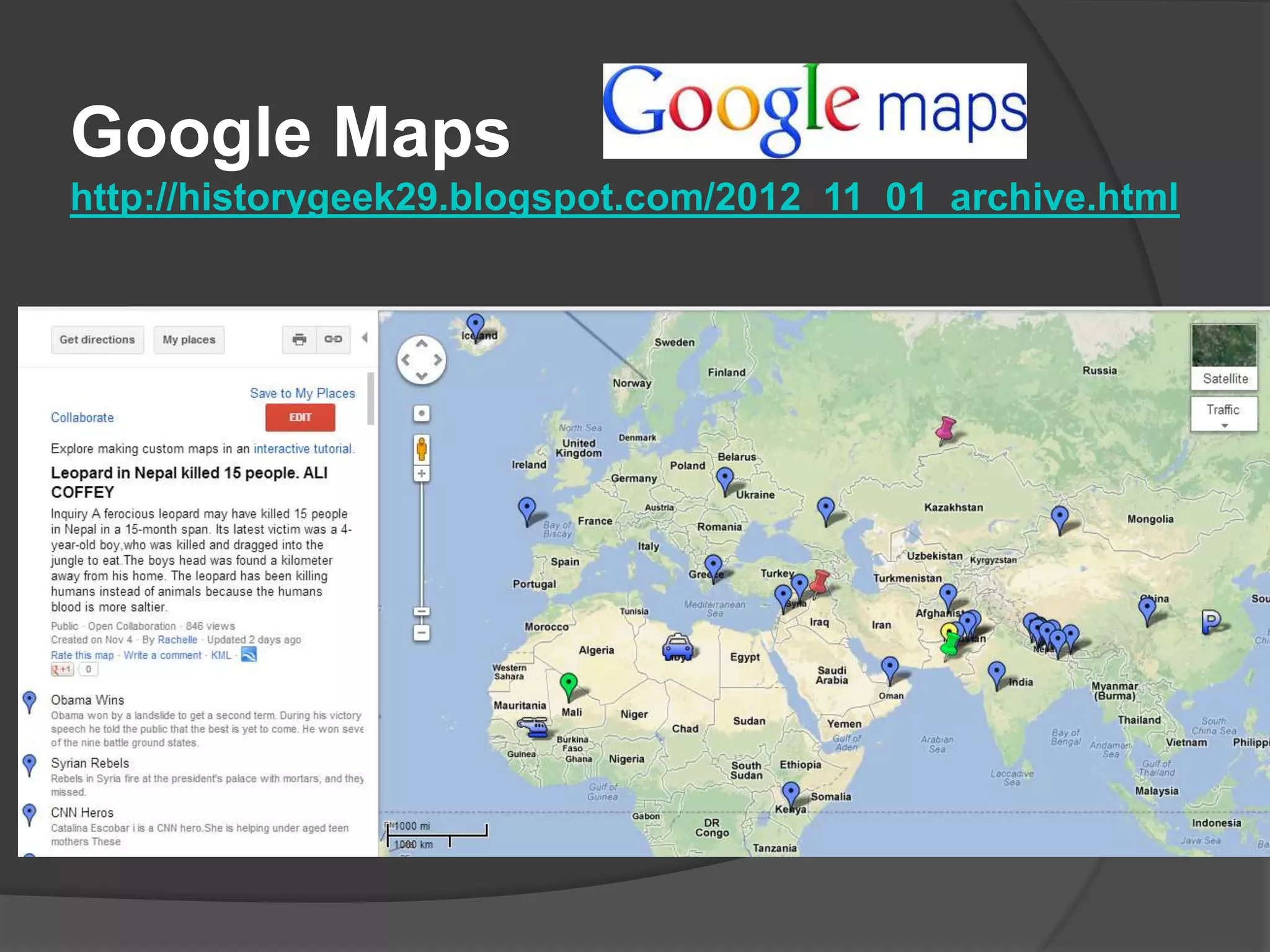
Task: Click Rate this map link
Action: (82, 655)
